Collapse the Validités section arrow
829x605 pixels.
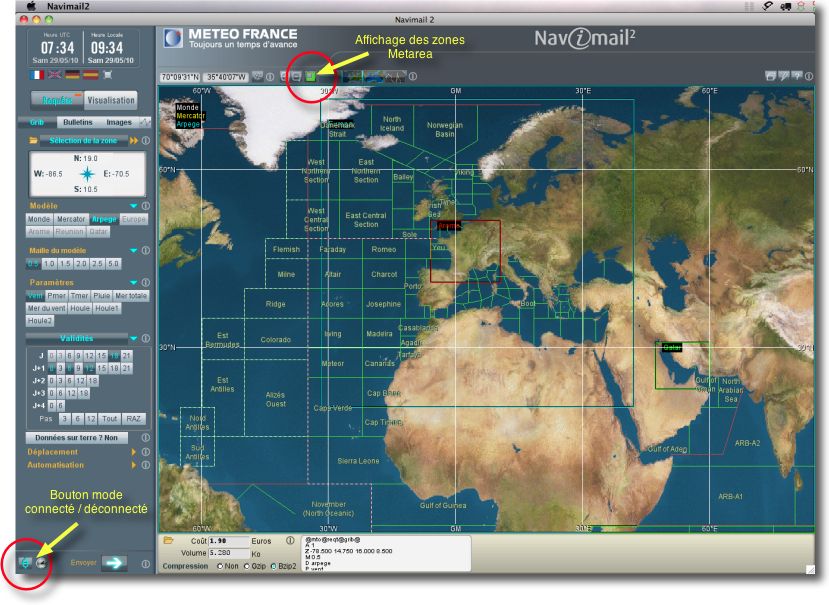click(x=134, y=338)
